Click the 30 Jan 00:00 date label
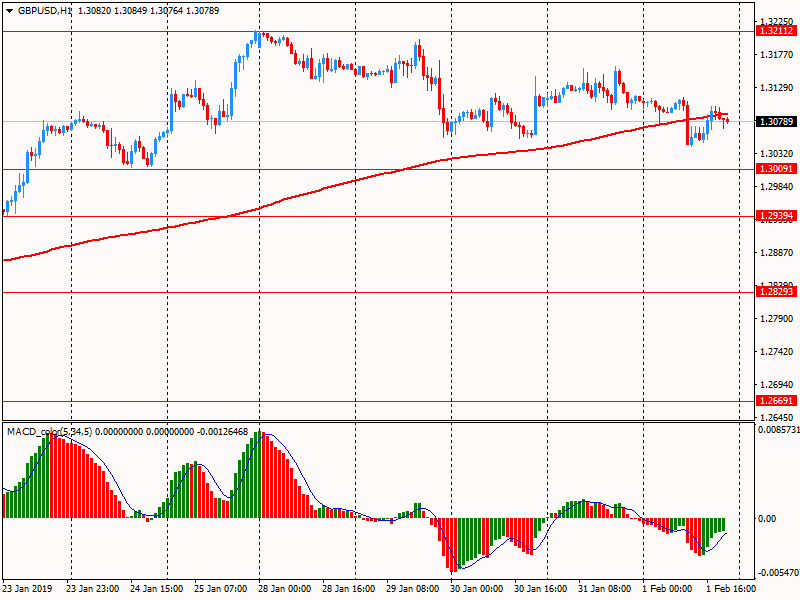This screenshot has height=600, width=800. (x=476, y=589)
